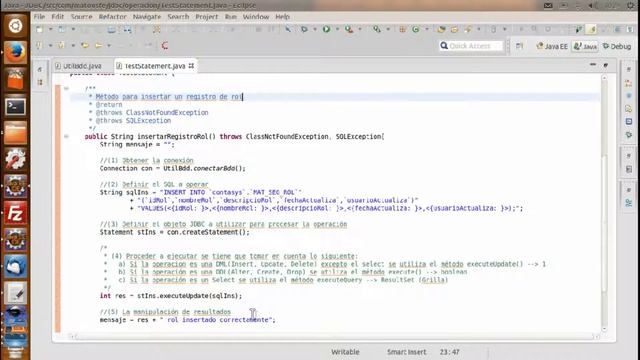Screen dimensions: 640x360
Task: Close the TestStatement.java tab
Action: pyautogui.click(x=191, y=66)
